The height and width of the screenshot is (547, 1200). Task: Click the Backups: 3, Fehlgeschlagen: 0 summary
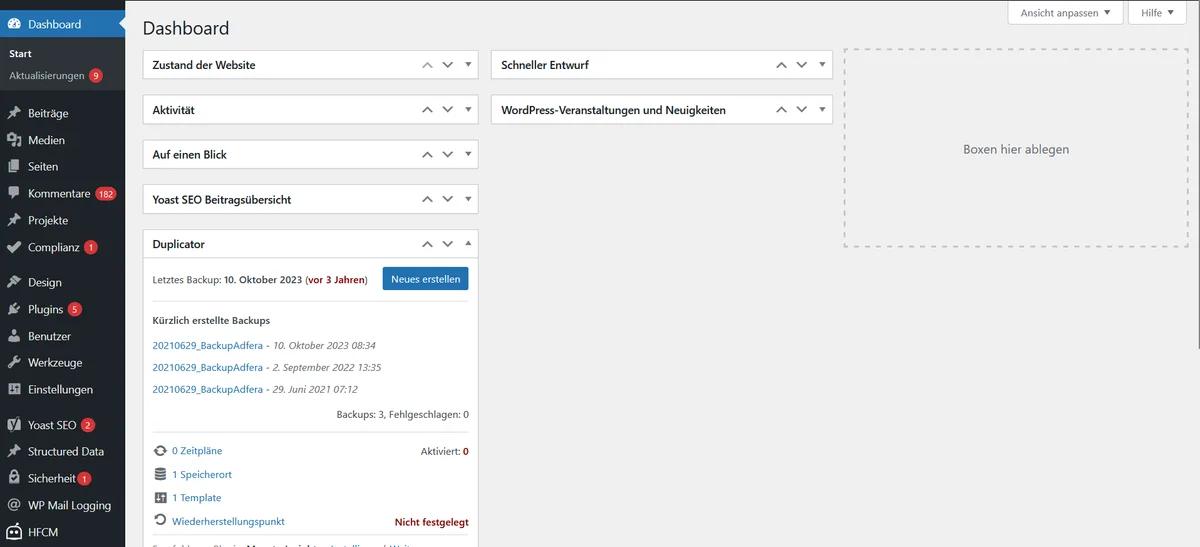click(x=403, y=414)
